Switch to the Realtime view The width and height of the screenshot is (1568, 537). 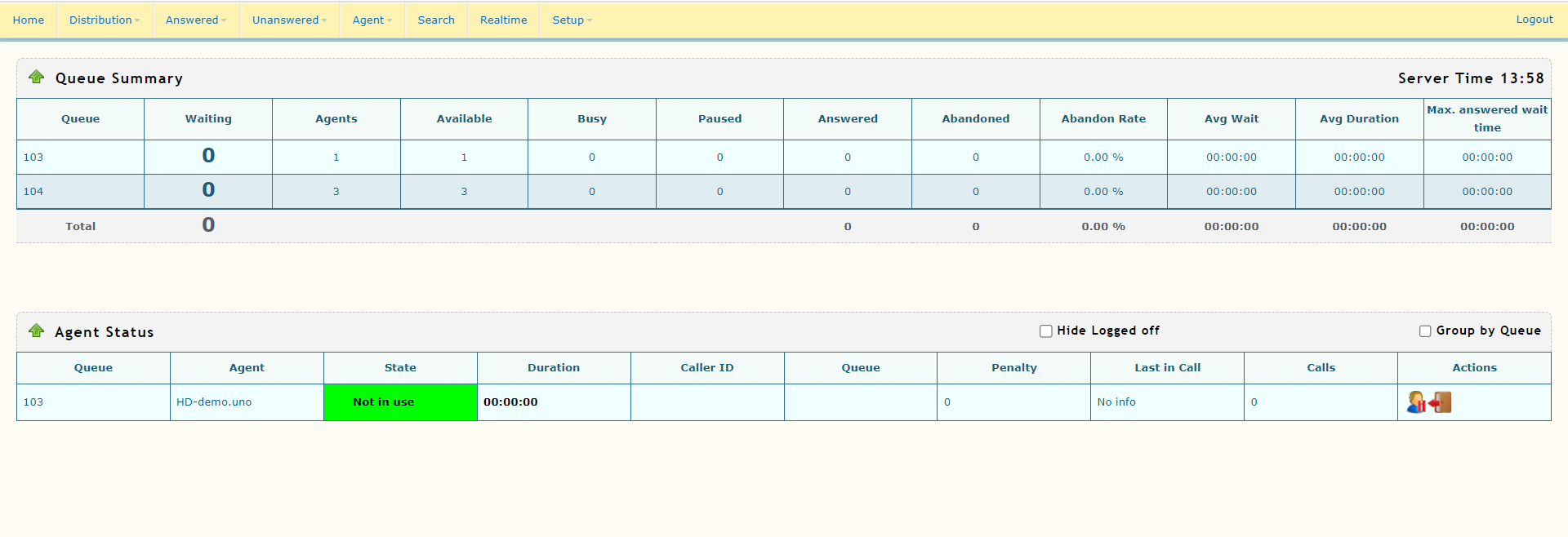503,20
